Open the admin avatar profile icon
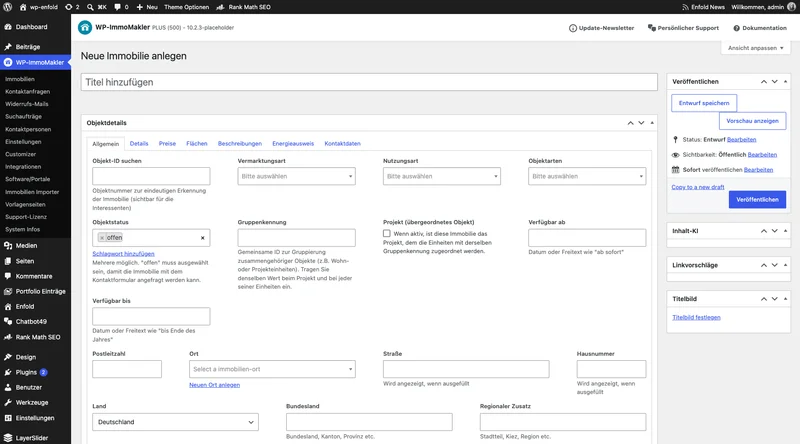 (x=791, y=7)
